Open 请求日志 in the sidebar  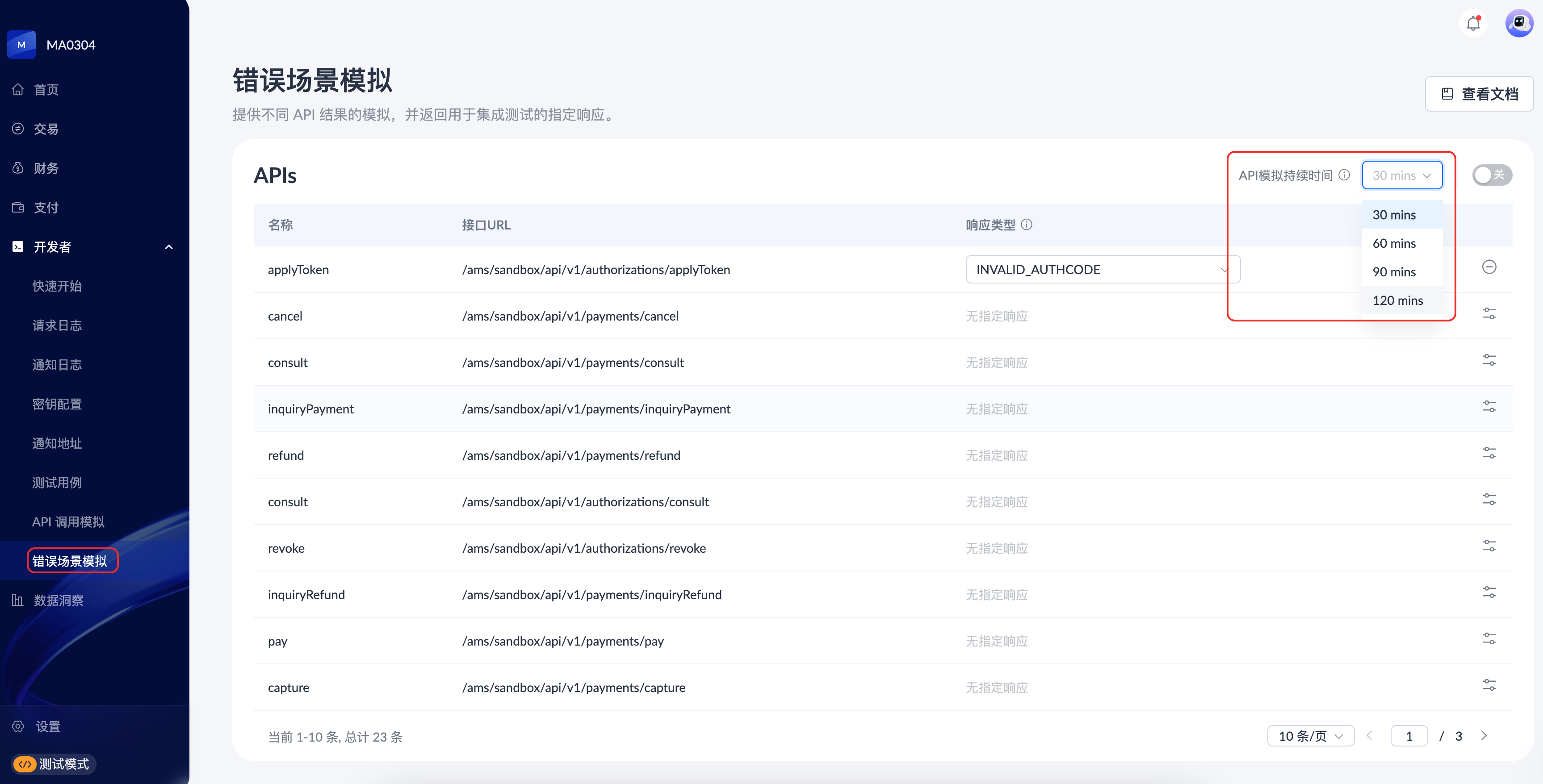click(57, 325)
